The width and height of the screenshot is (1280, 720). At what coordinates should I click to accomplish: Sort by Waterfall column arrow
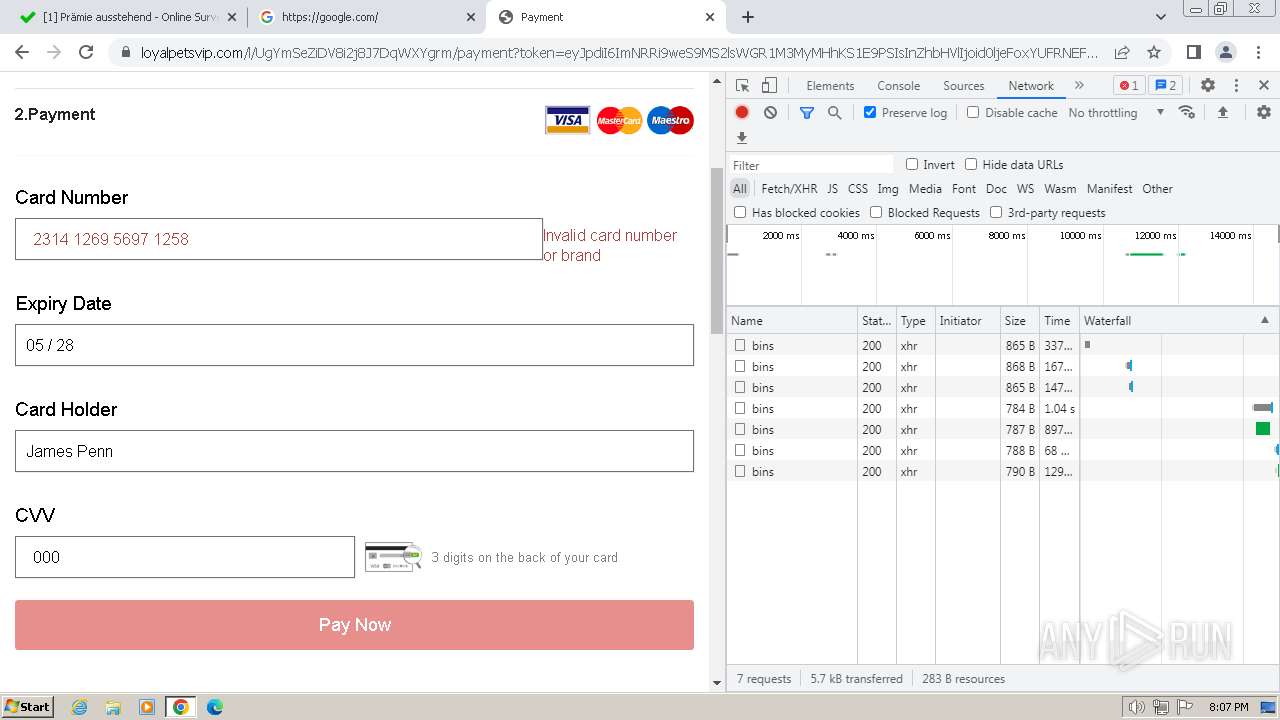coord(1264,320)
